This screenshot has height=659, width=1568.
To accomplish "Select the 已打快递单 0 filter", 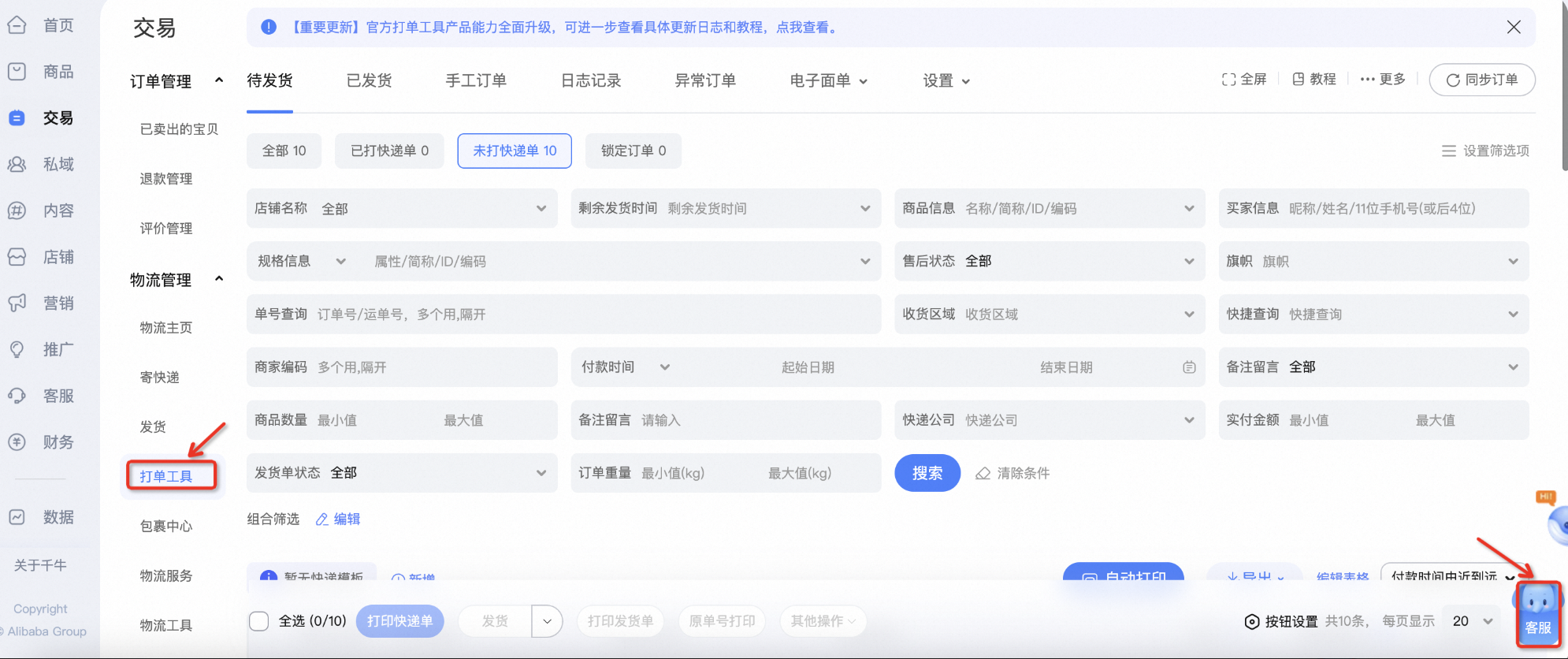I will [389, 151].
